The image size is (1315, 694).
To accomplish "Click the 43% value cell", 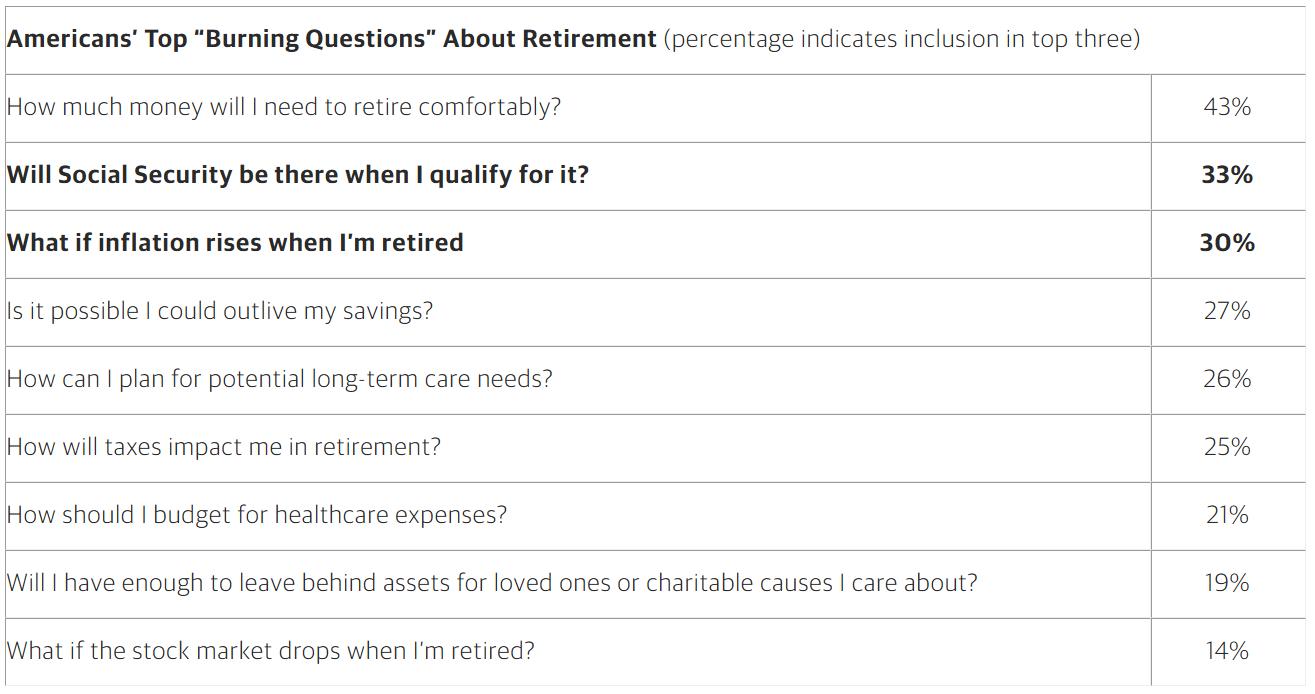I will (x=1227, y=107).
